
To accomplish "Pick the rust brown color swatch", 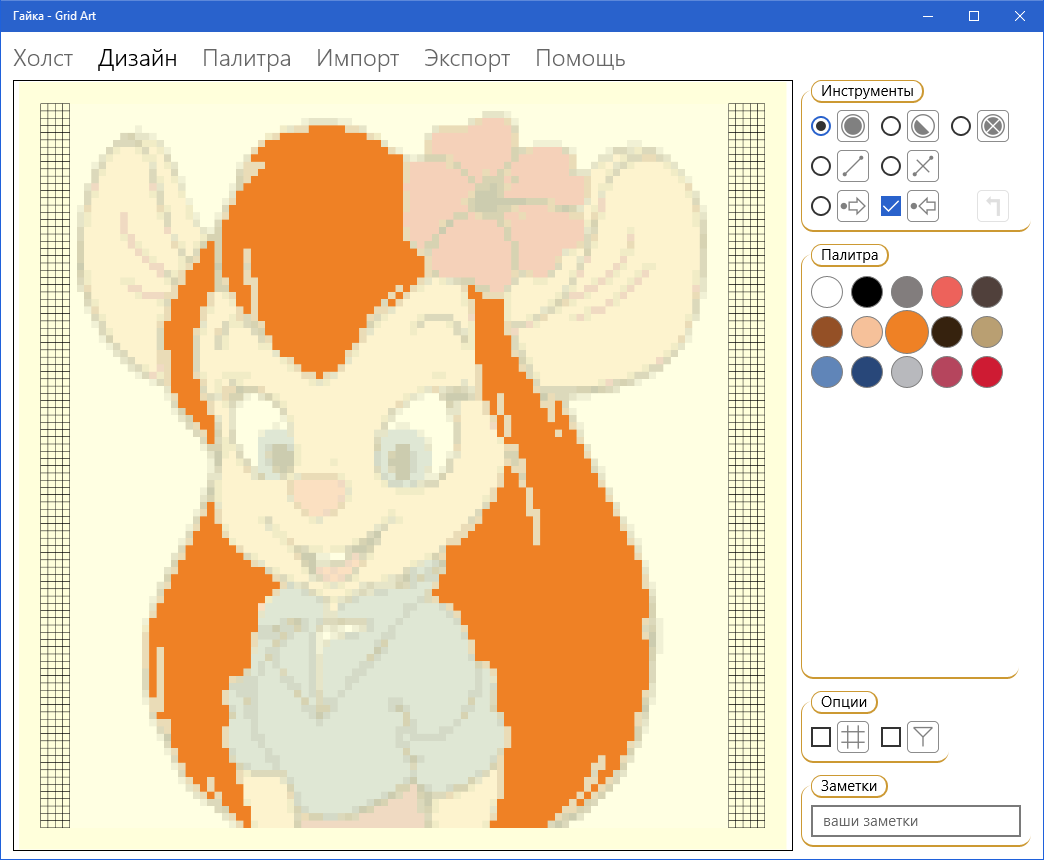I will [827, 332].
